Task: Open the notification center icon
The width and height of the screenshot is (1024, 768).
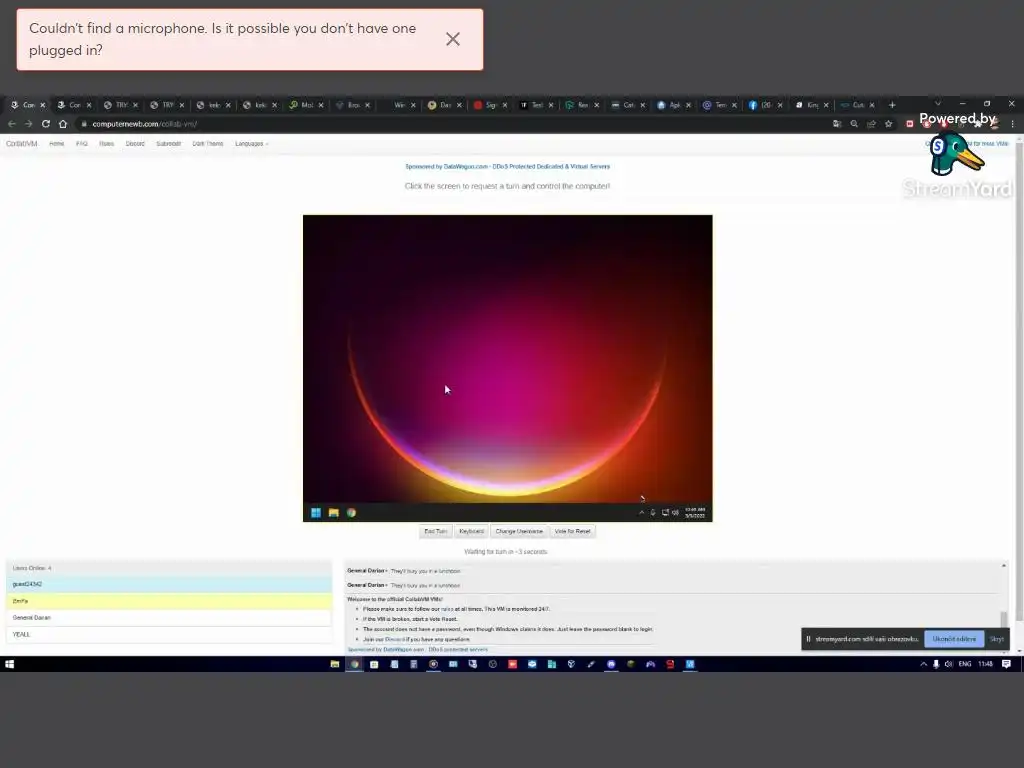Action: tap(1006, 664)
